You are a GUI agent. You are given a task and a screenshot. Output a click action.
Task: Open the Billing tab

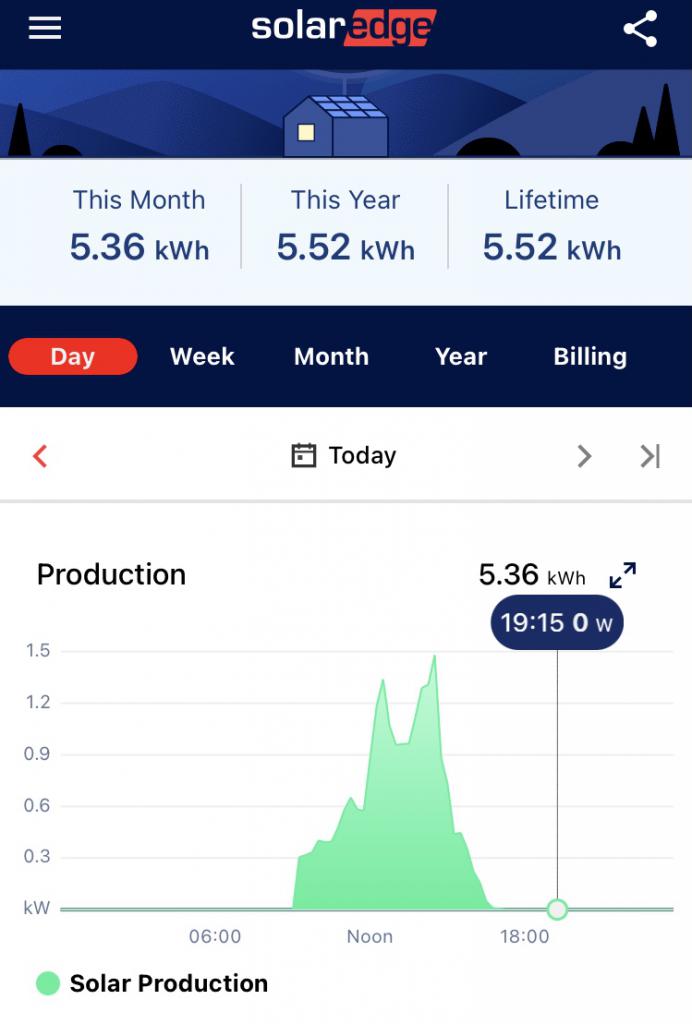pos(590,357)
